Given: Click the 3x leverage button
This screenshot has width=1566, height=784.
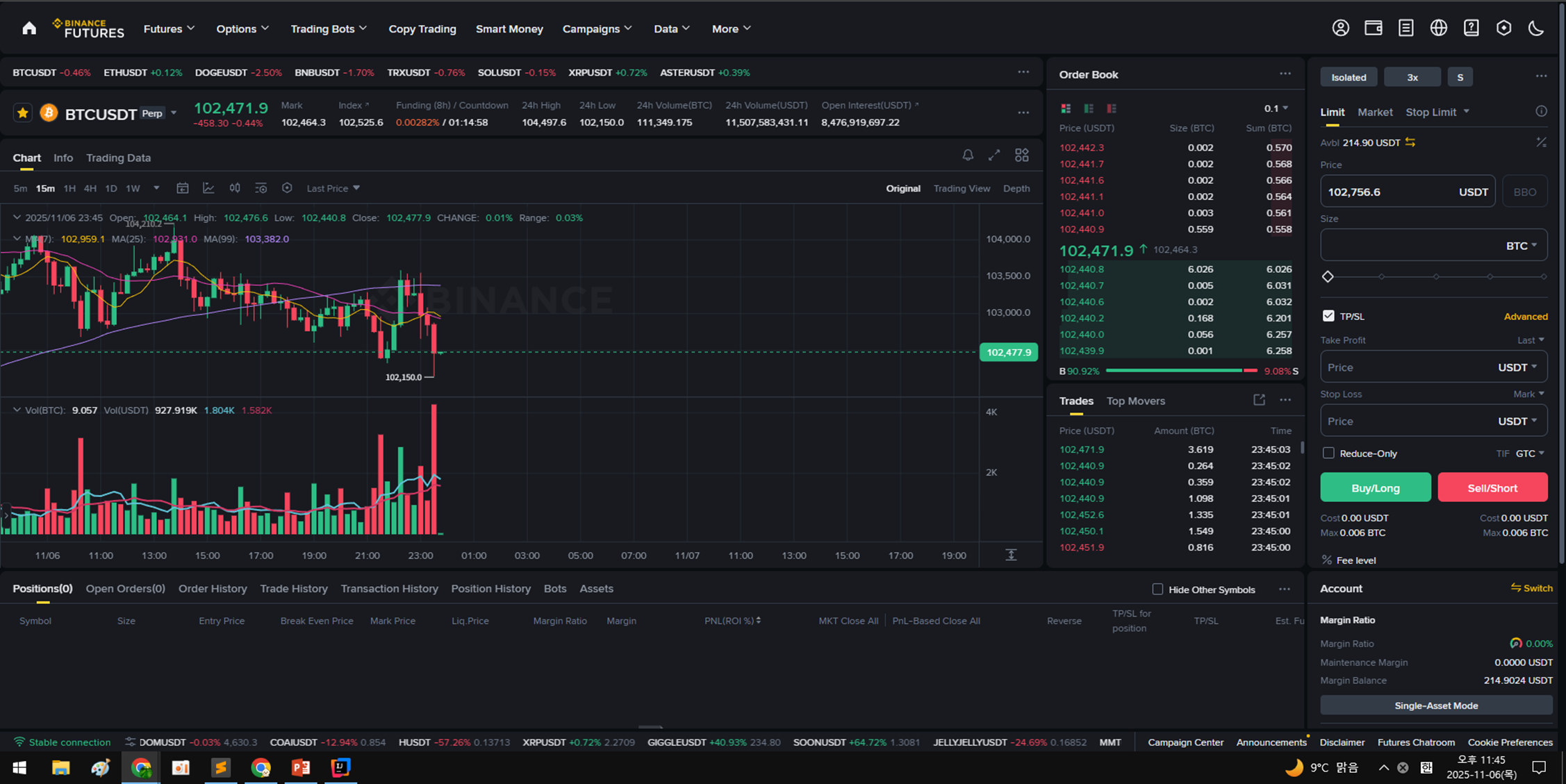Looking at the screenshot, I should (1412, 77).
